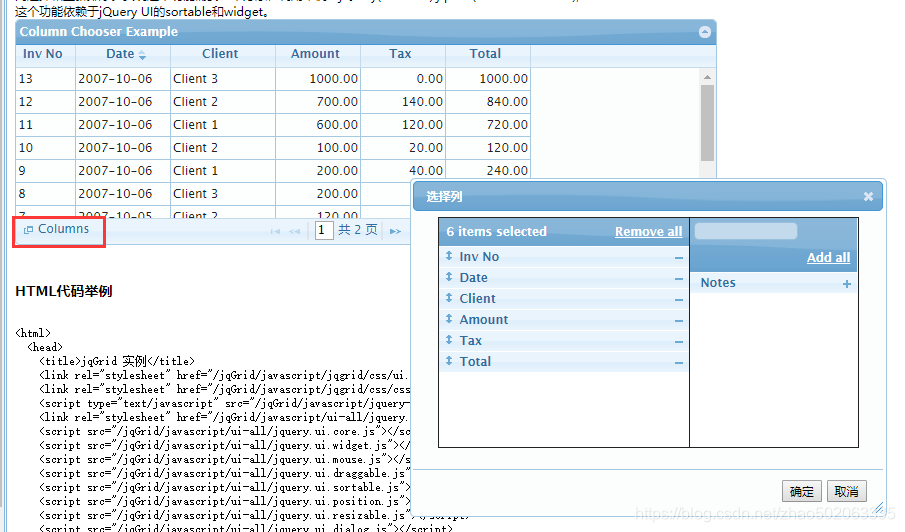This screenshot has height=532, width=905.
Task: Go to next page icon in pager
Action: coord(395,231)
